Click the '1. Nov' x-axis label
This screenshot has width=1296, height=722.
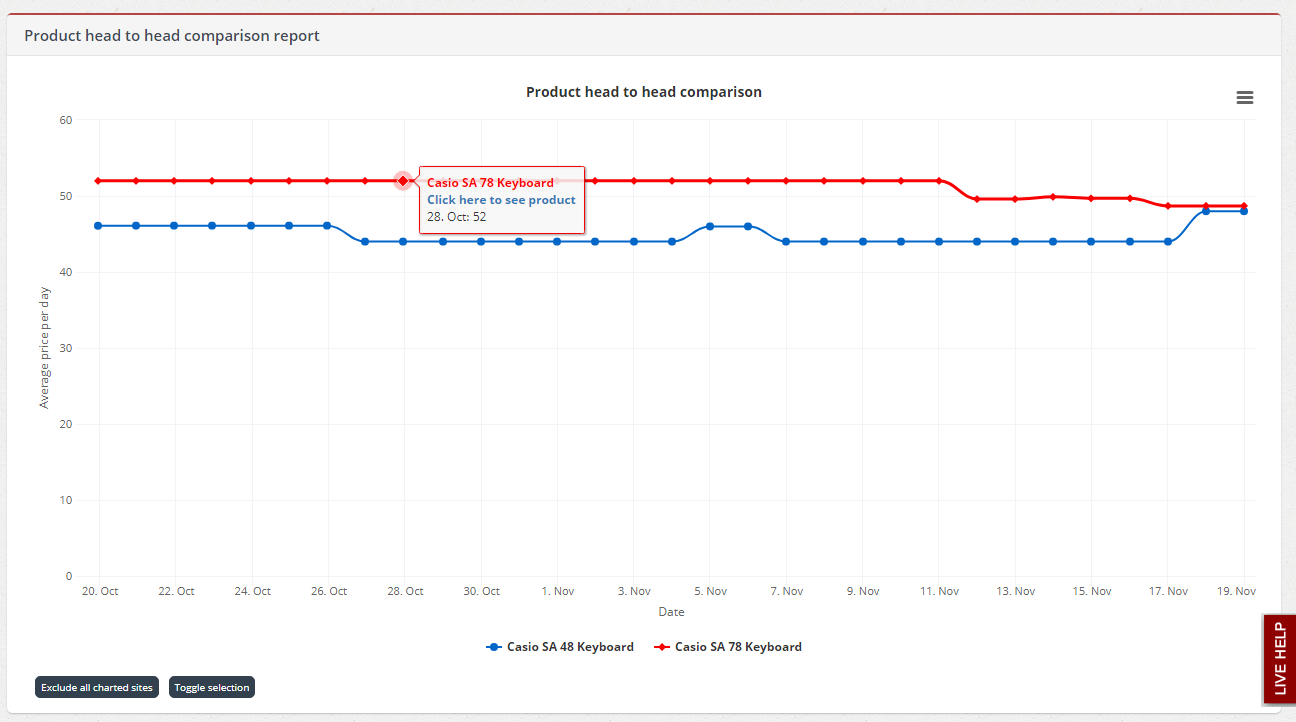(x=558, y=591)
